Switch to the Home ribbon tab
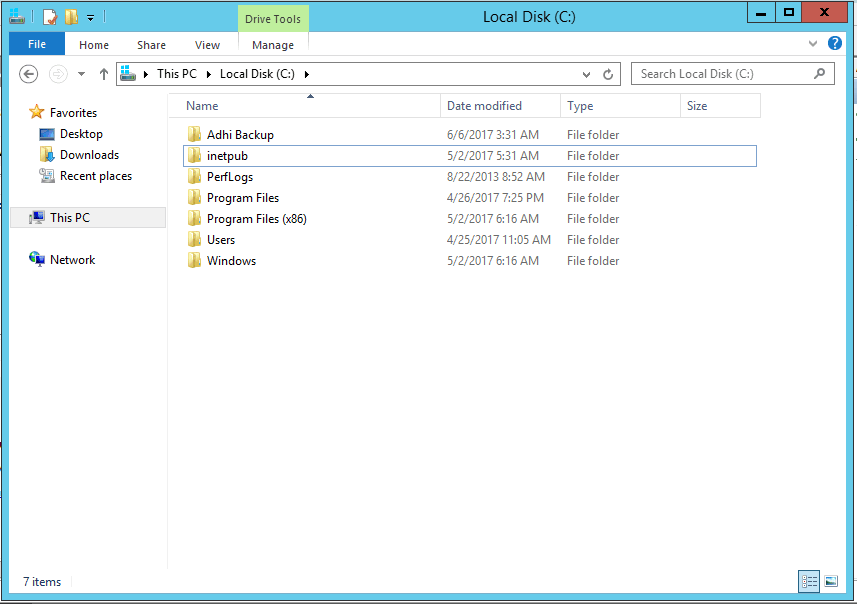 (x=94, y=45)
